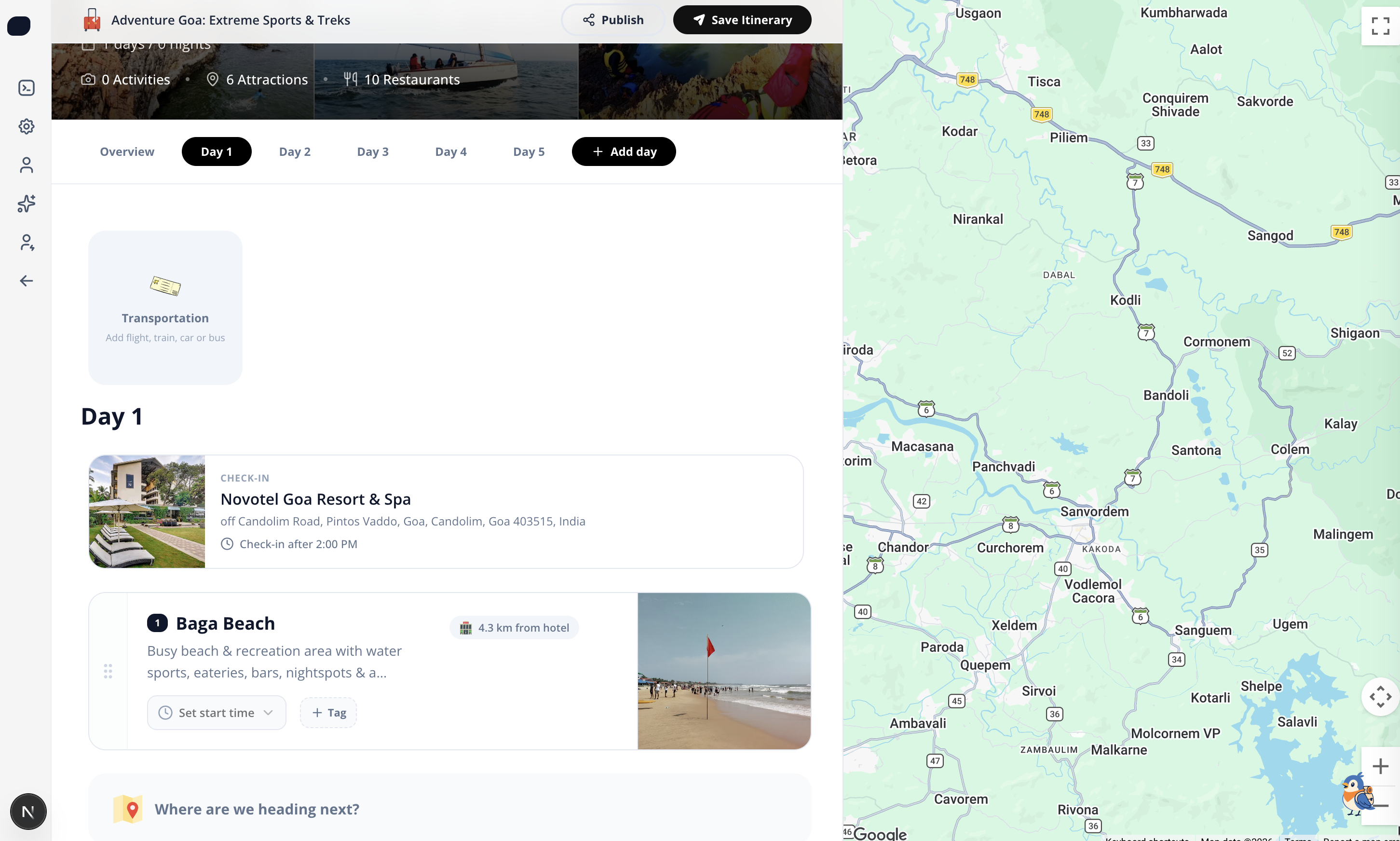Click the Publish button
Image resolution: width=1400 pixels, height=841 pixels.
pos(613,20)
